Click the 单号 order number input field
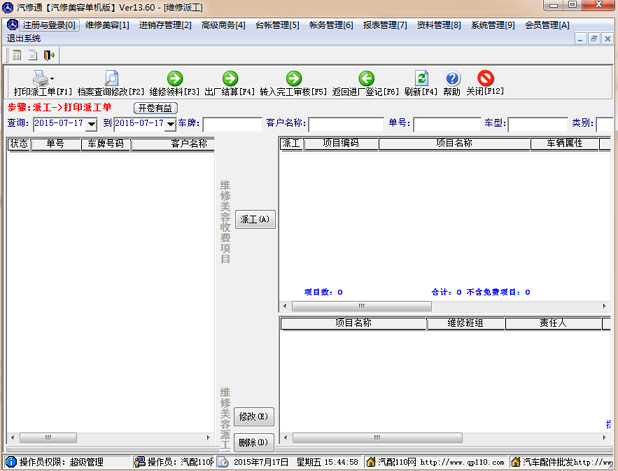Screen dimensions: 618x471 tap(447, 124)
